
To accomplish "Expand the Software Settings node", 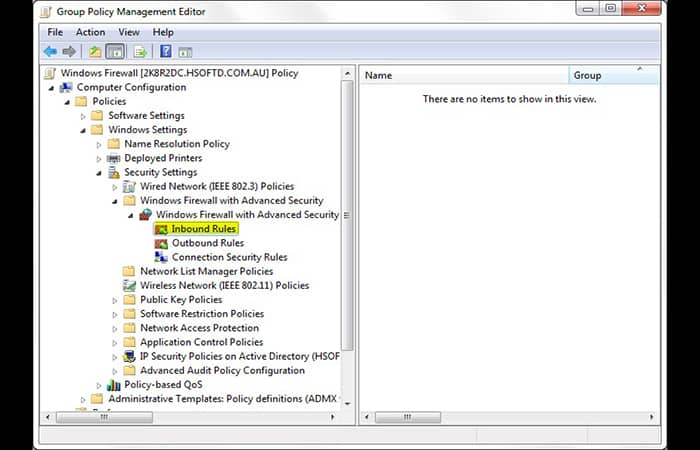I will click(x=83, y=116).
